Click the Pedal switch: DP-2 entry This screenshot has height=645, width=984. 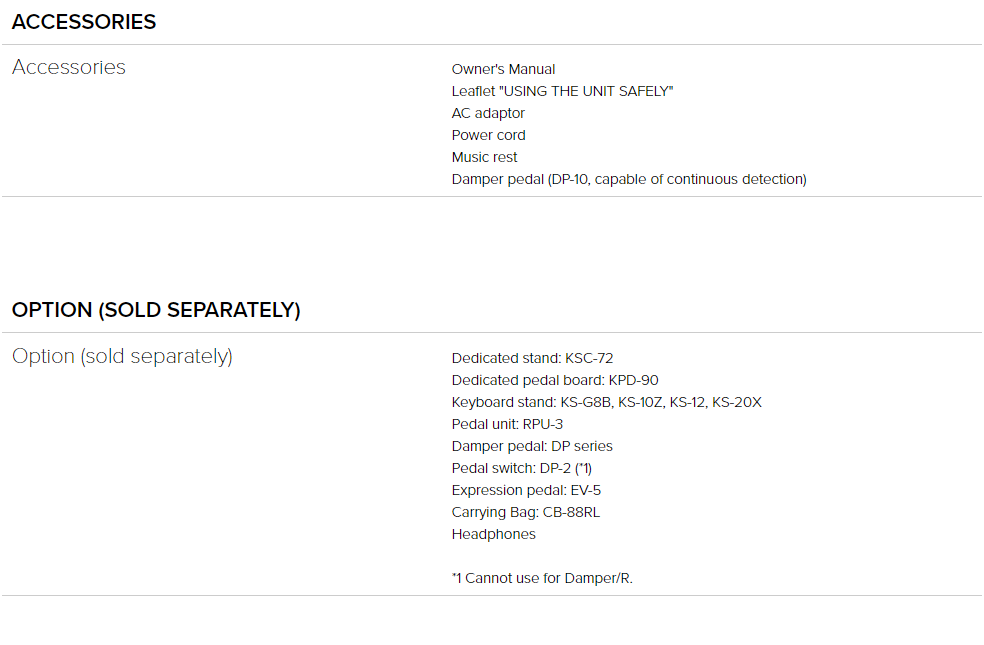point(521,469)
